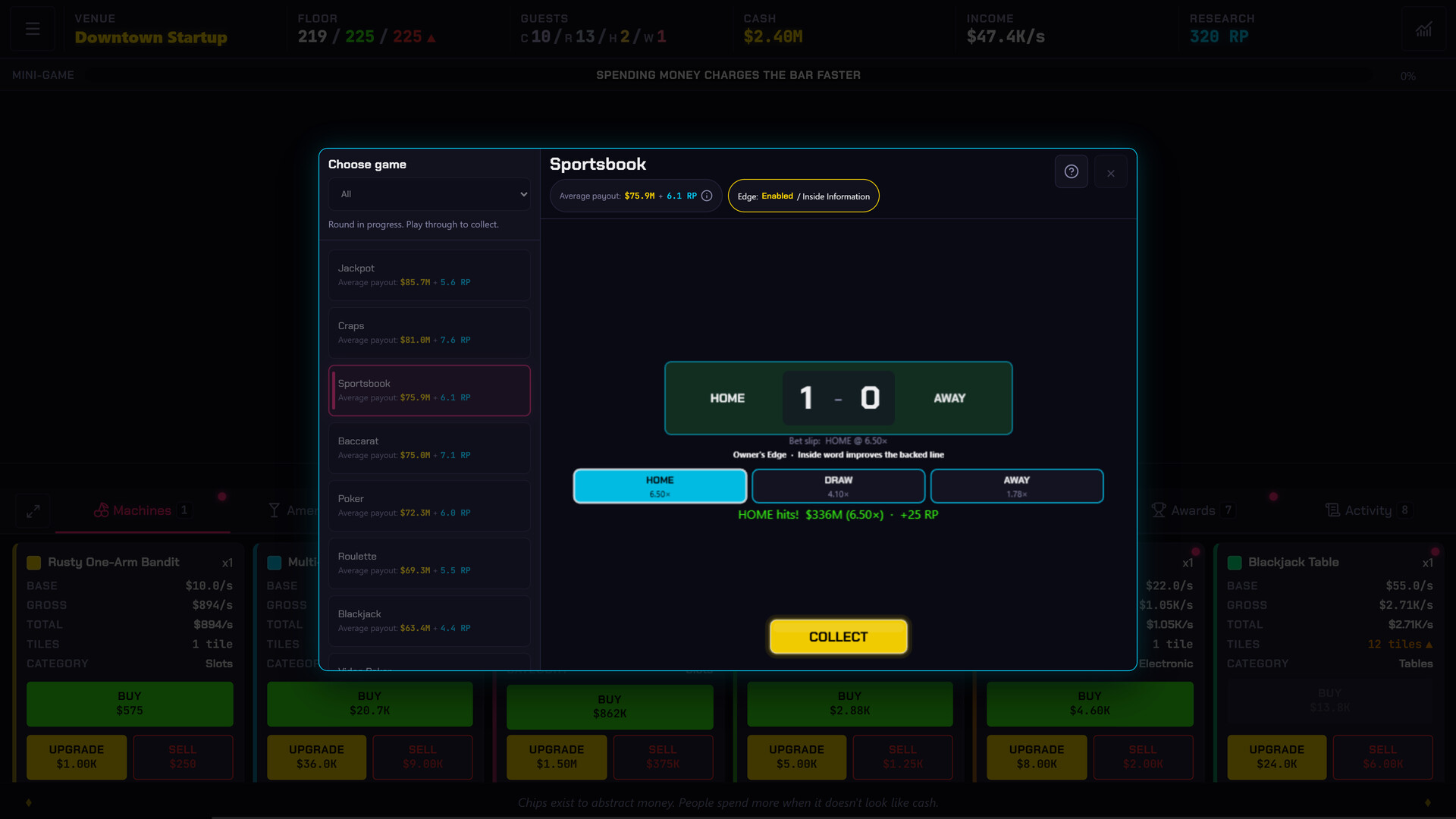Bet on AWAY at 1.78x
The image size is (1456, 819).
click(1017, 486)
